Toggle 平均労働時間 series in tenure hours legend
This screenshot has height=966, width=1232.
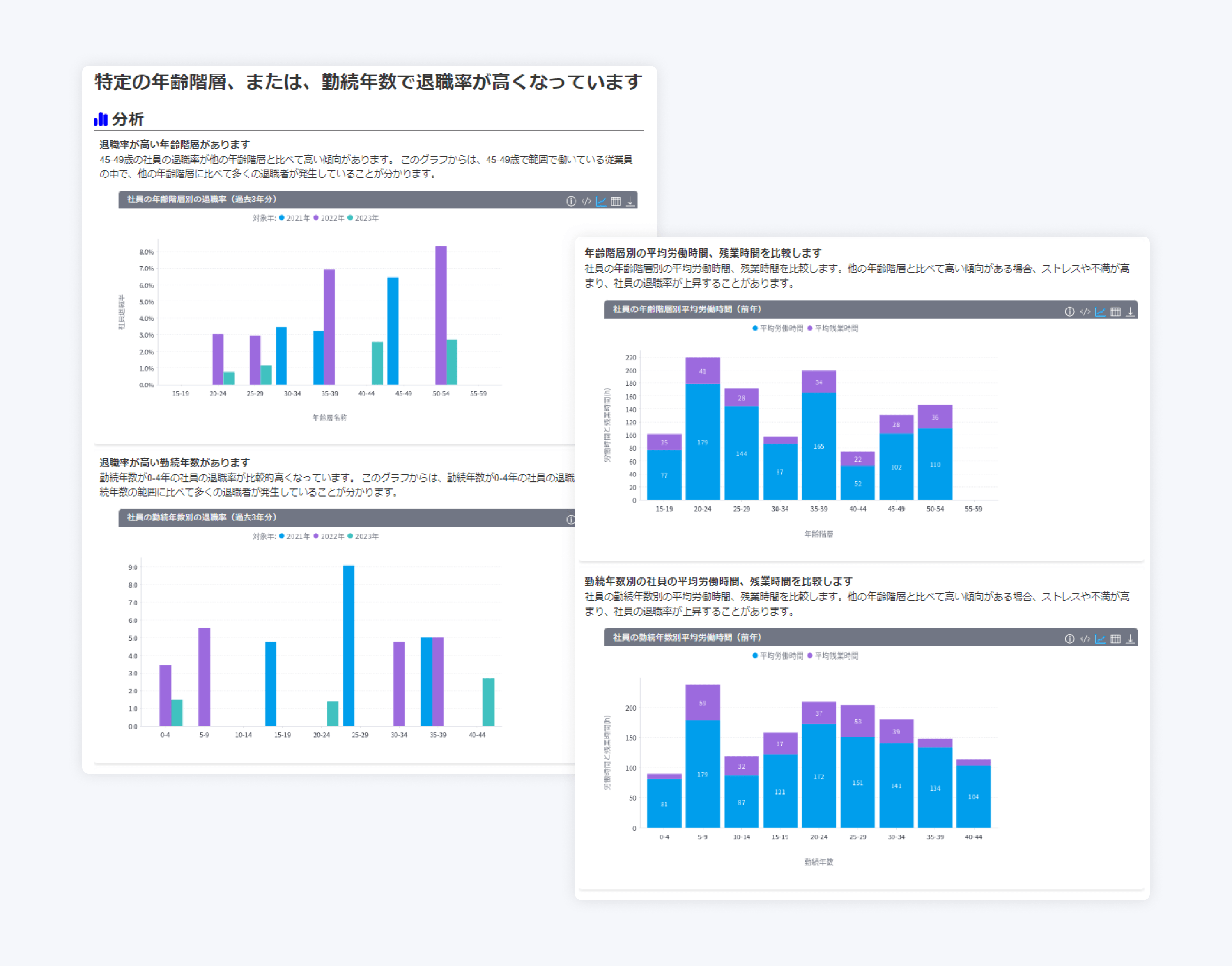click(x=777, y=655)
